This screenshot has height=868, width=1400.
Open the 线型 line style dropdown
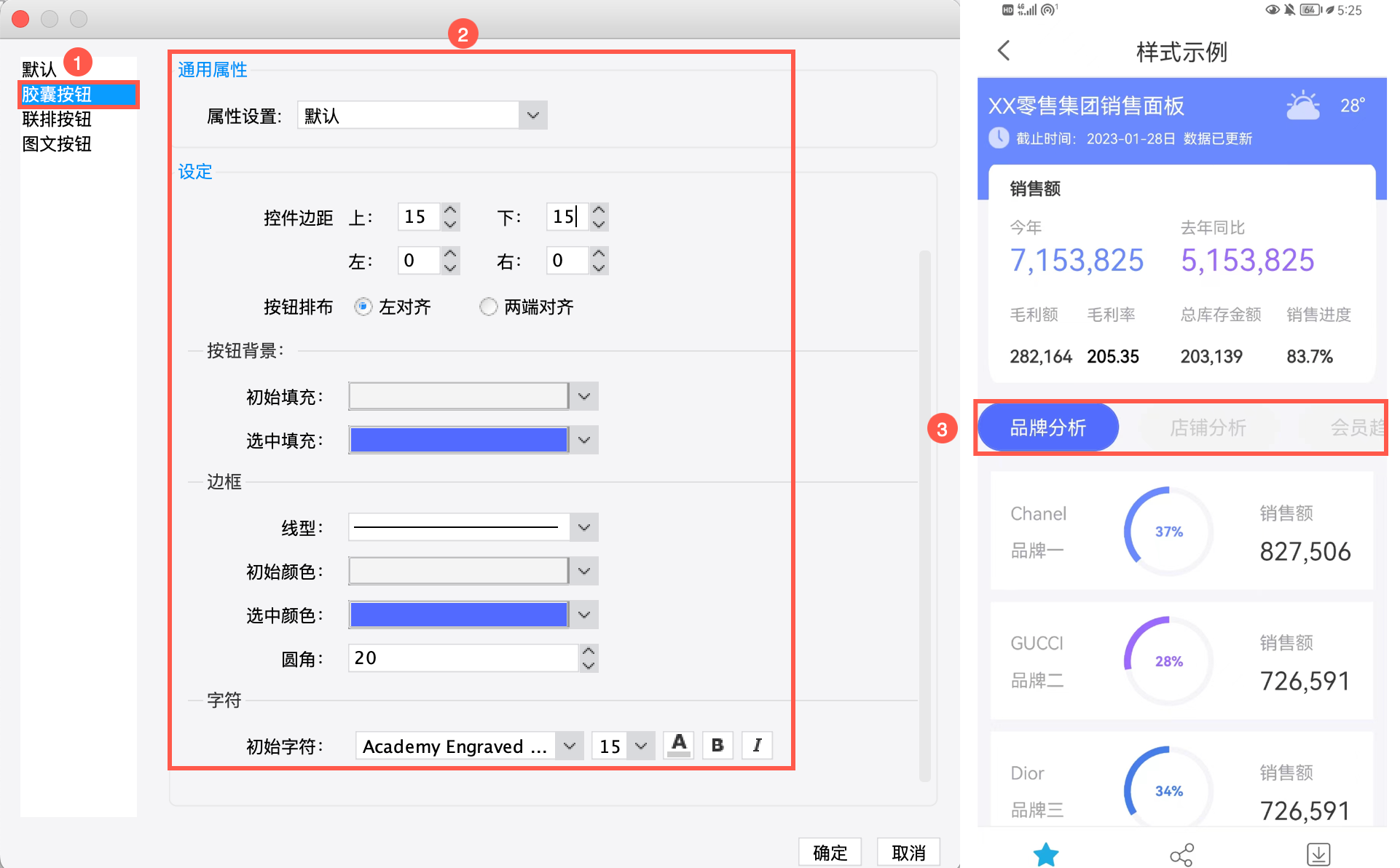point(583,527)
